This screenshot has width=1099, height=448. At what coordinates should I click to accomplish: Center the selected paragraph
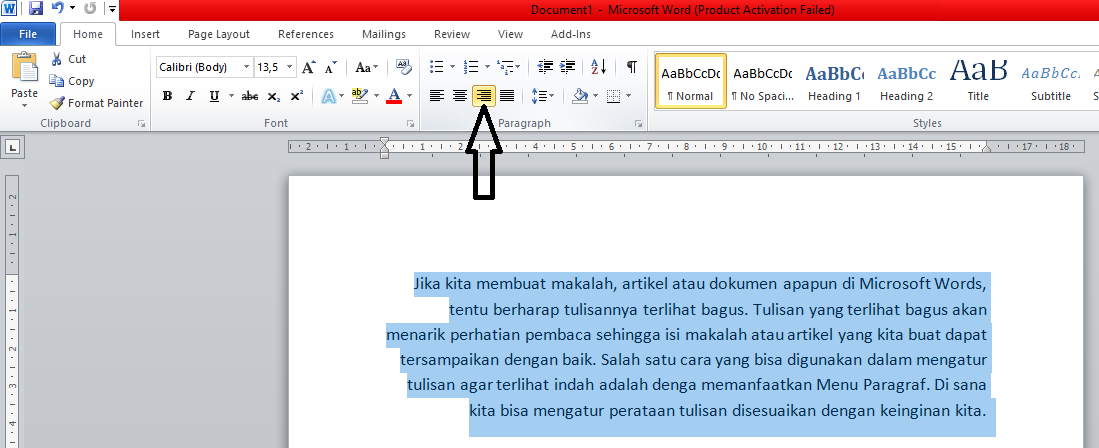[x=460, y=96]
